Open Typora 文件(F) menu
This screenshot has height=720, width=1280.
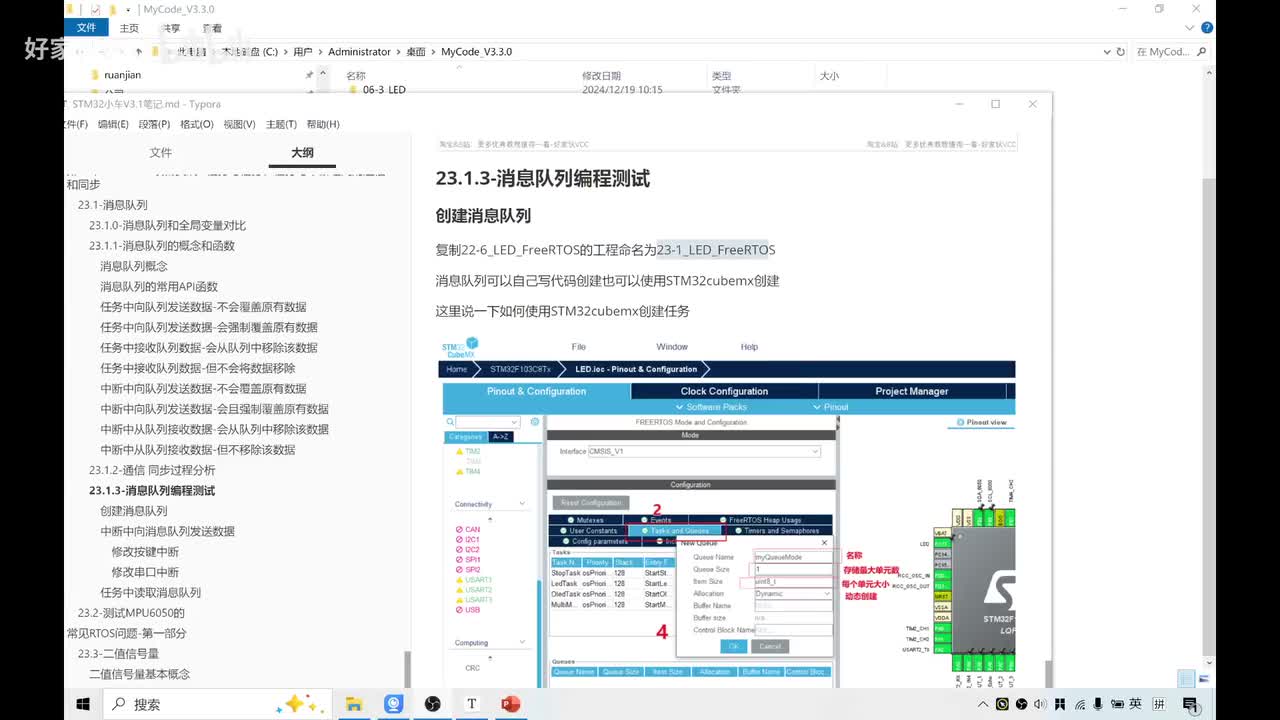point(74,124)
